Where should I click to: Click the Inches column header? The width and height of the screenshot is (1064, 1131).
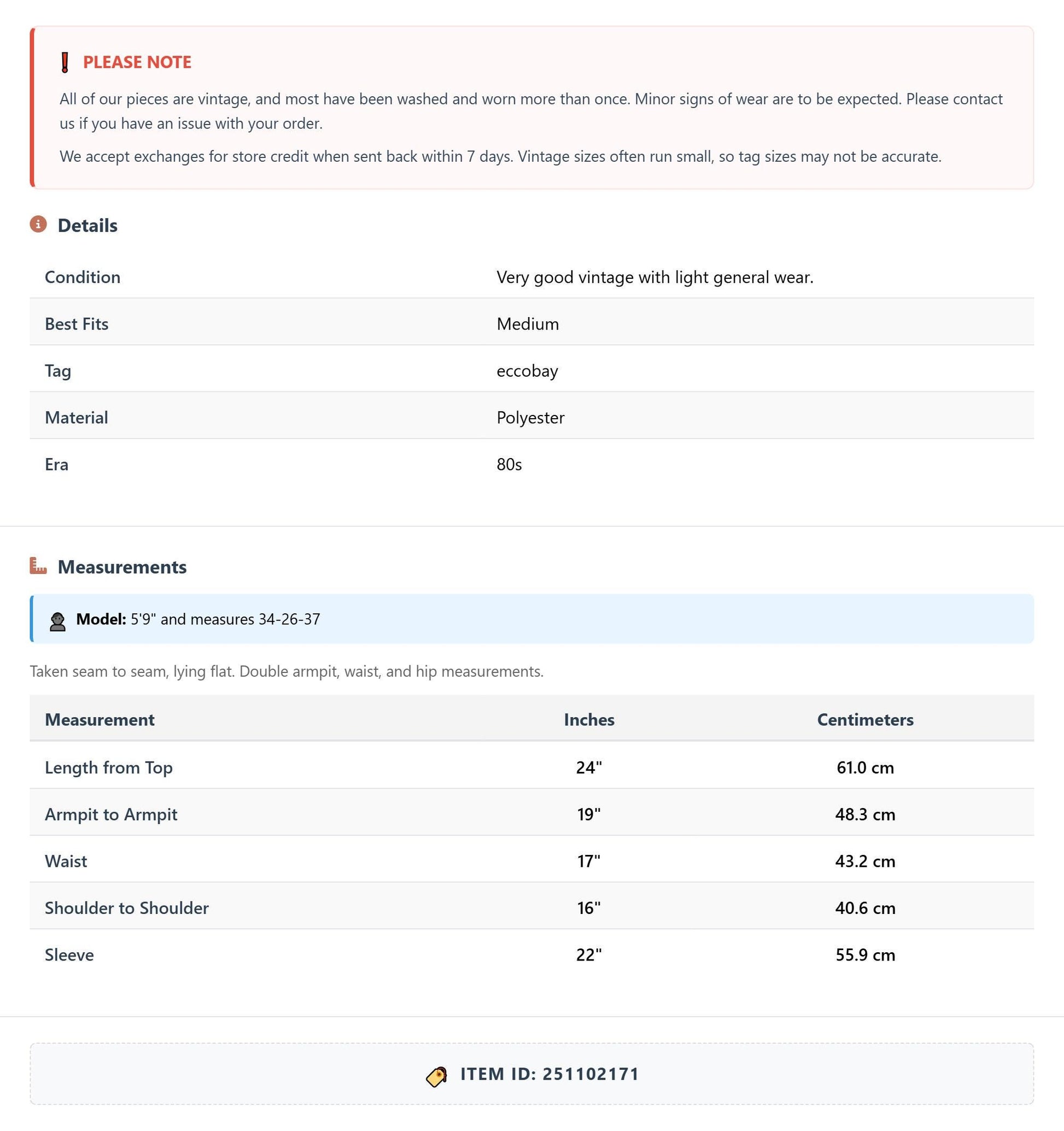coord(589,720)
